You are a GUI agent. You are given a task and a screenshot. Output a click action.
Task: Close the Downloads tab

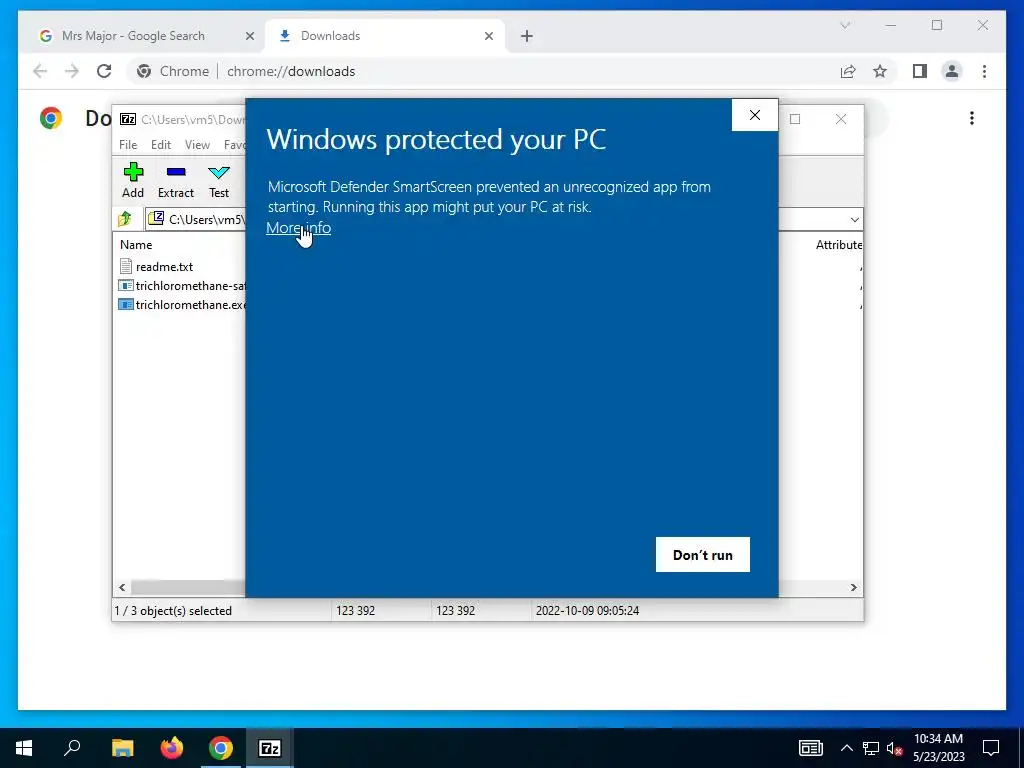[x=488, y=37]
